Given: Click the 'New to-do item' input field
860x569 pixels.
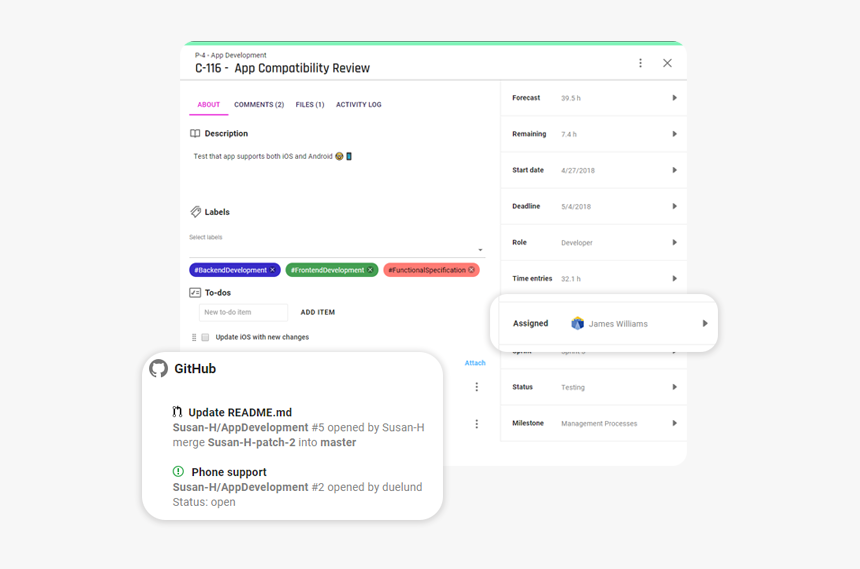Looking at the screenshot, I should (243, 313).
